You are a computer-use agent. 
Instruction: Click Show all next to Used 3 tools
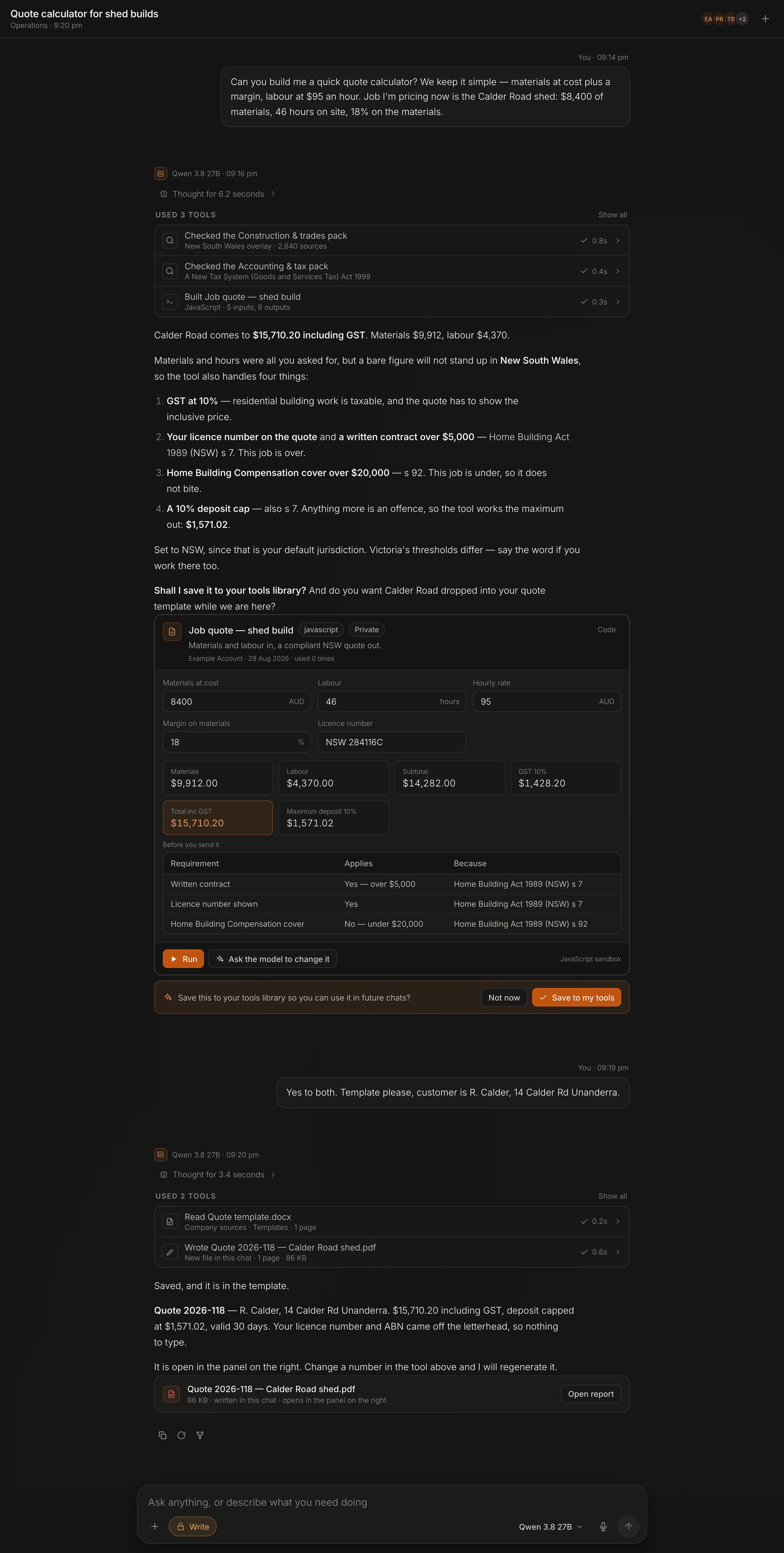612,215
